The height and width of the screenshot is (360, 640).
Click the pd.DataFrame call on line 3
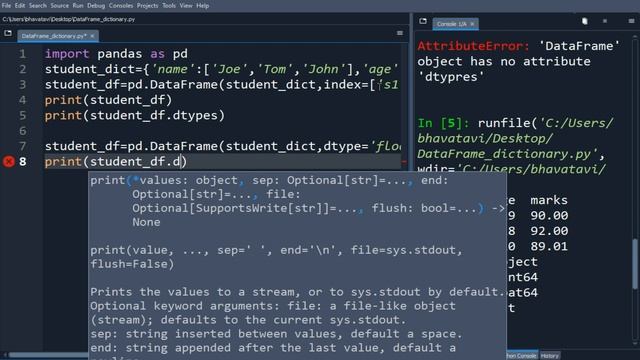(x=221, y=85)
